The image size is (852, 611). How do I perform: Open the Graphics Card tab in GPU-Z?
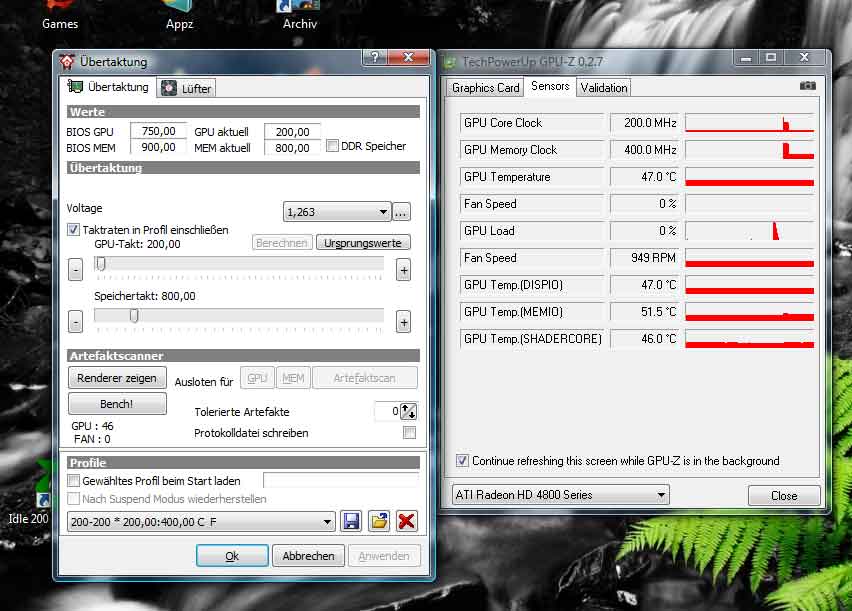tap(485, 88)
